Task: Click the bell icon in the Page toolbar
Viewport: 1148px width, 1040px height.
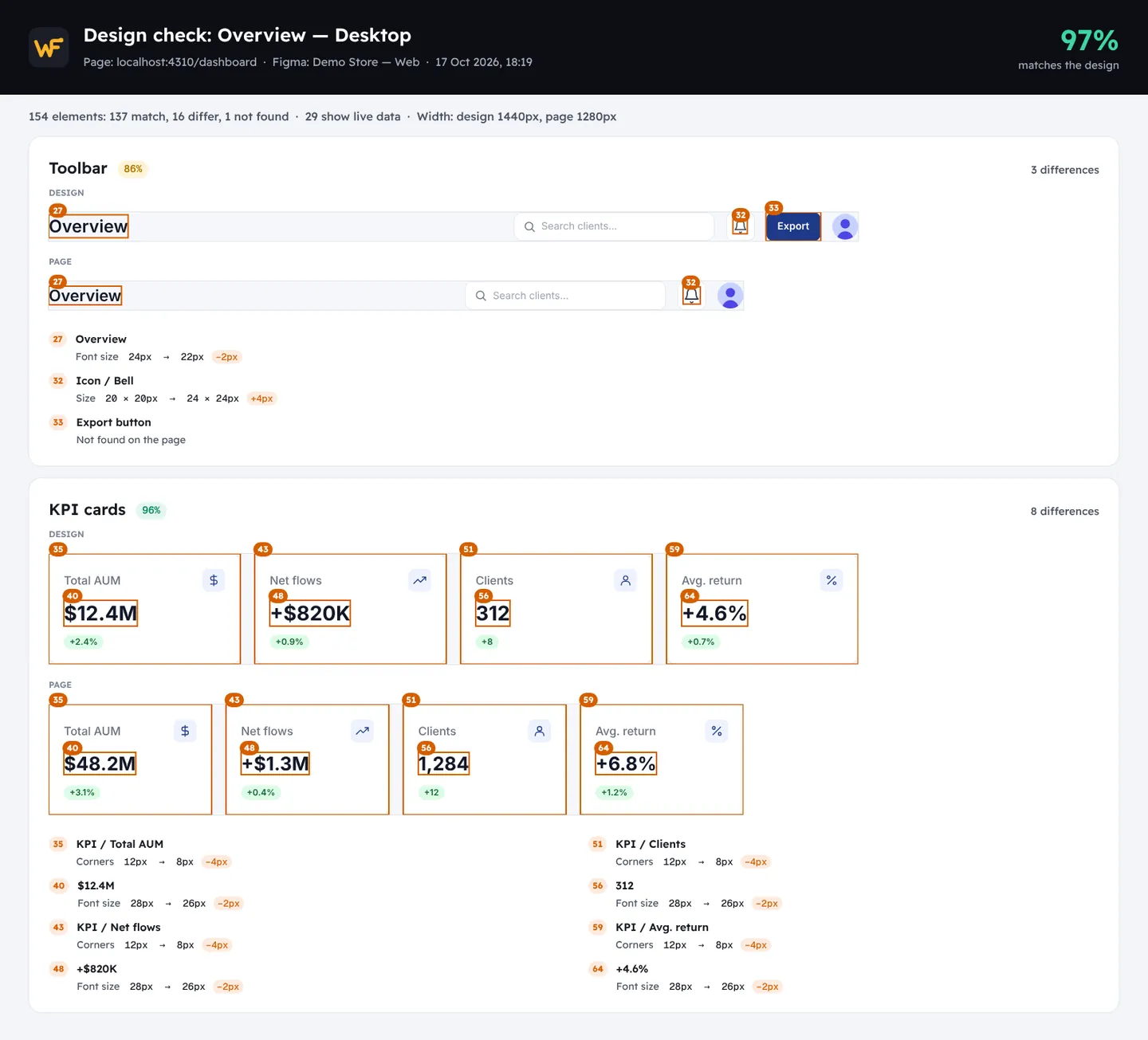Action: point(692,296)
